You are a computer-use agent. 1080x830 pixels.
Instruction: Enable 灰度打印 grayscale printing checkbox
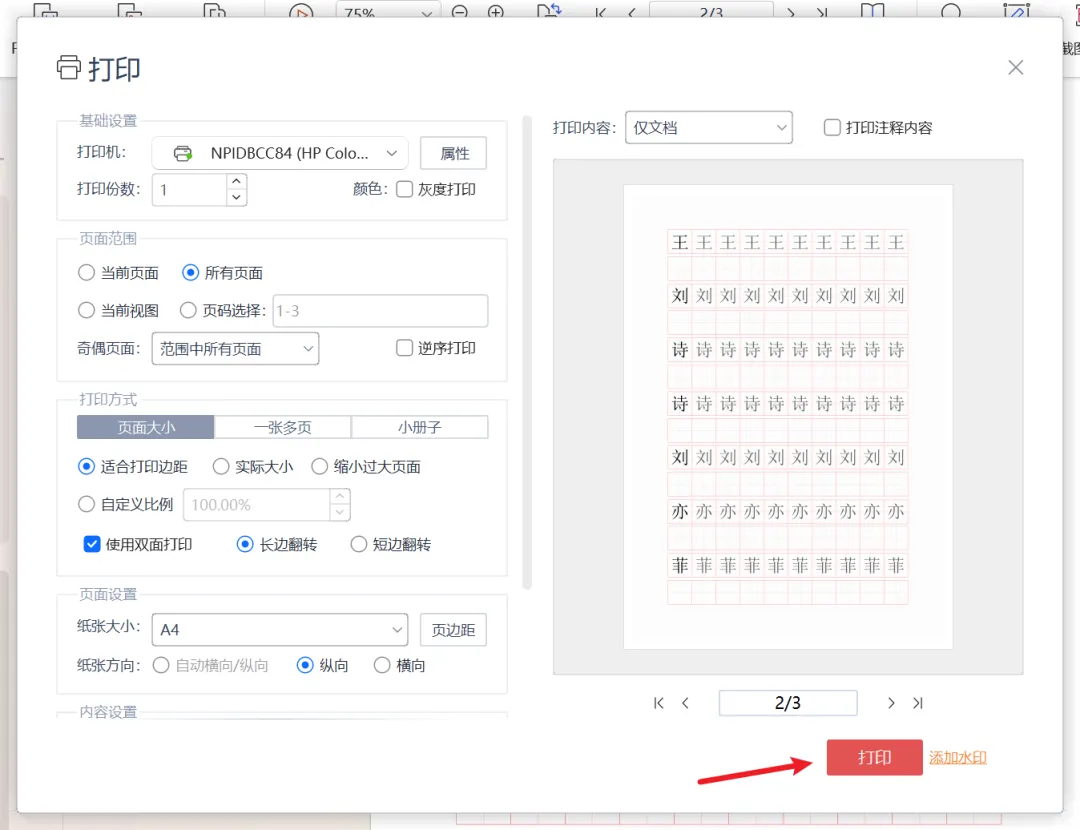404,189
